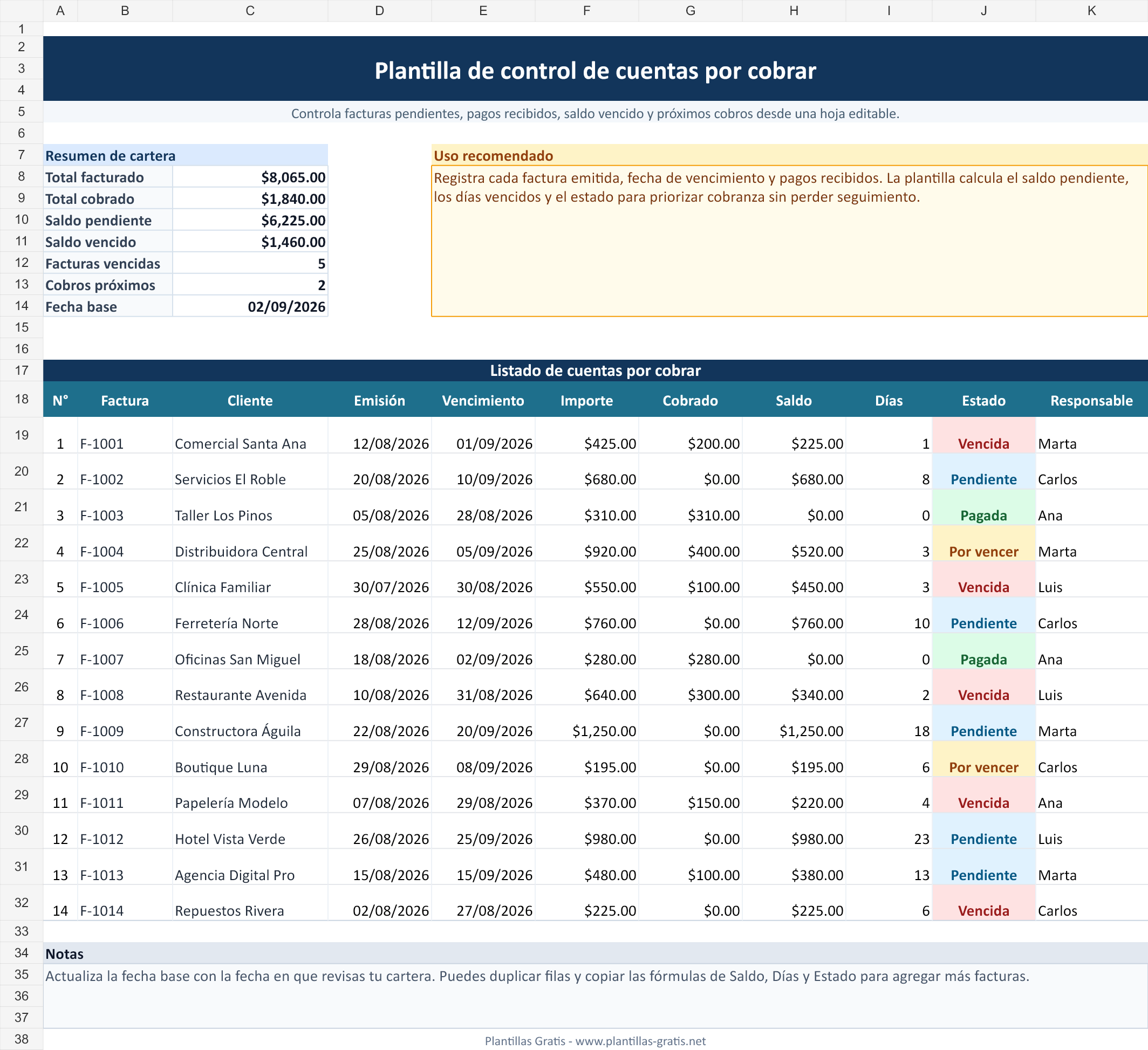This screenshot has width=1148, height=1050.
Task: Select responsable 'Luis' for F-1005
Action: click(1092, 579)
